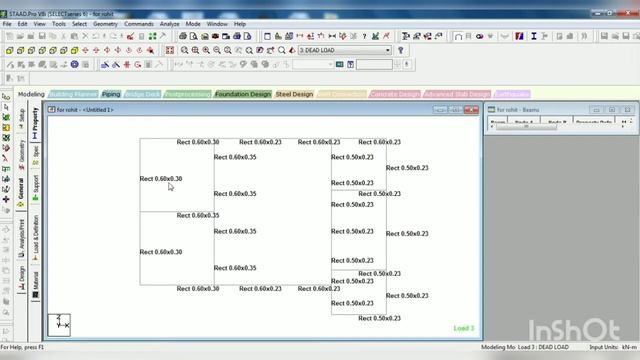640x360 pixels.
Task: Click the View From +Z cube icon
Action: [9, 51]
